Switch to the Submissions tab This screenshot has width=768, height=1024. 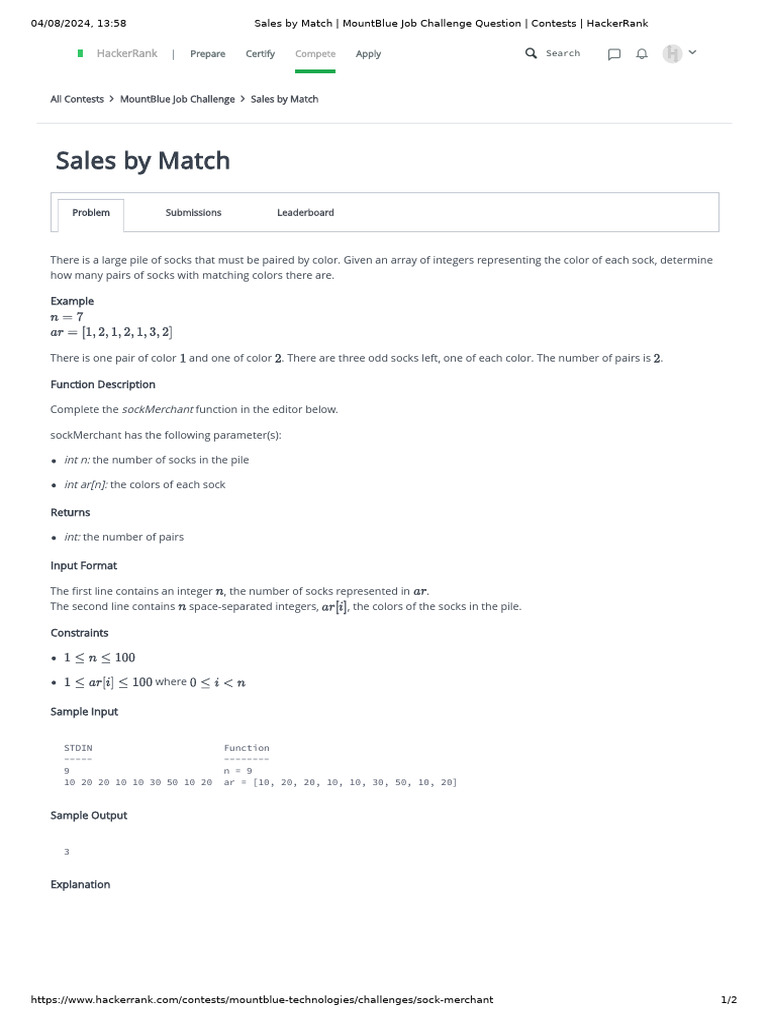(x=193, y=213)
